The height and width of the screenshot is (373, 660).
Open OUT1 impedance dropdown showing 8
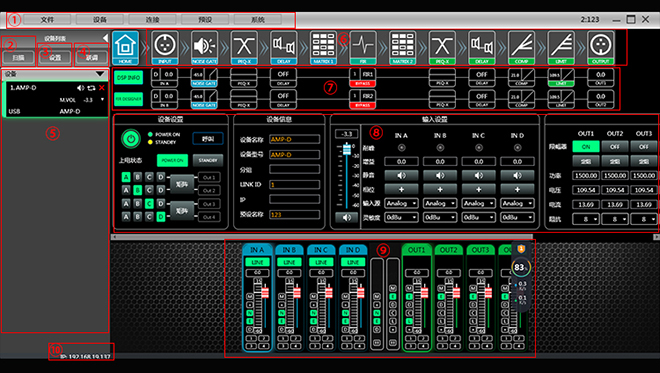[x=585, y=219]
